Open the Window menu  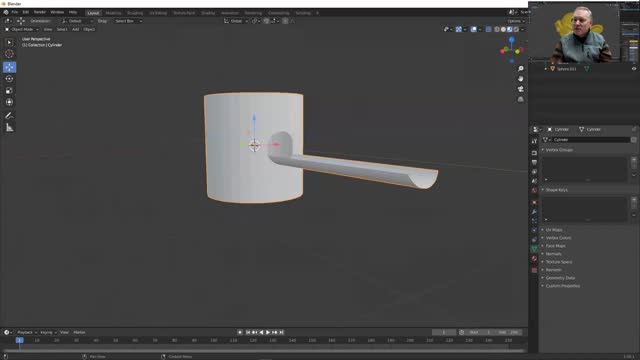pyautogui.click(x=57, y=12)
